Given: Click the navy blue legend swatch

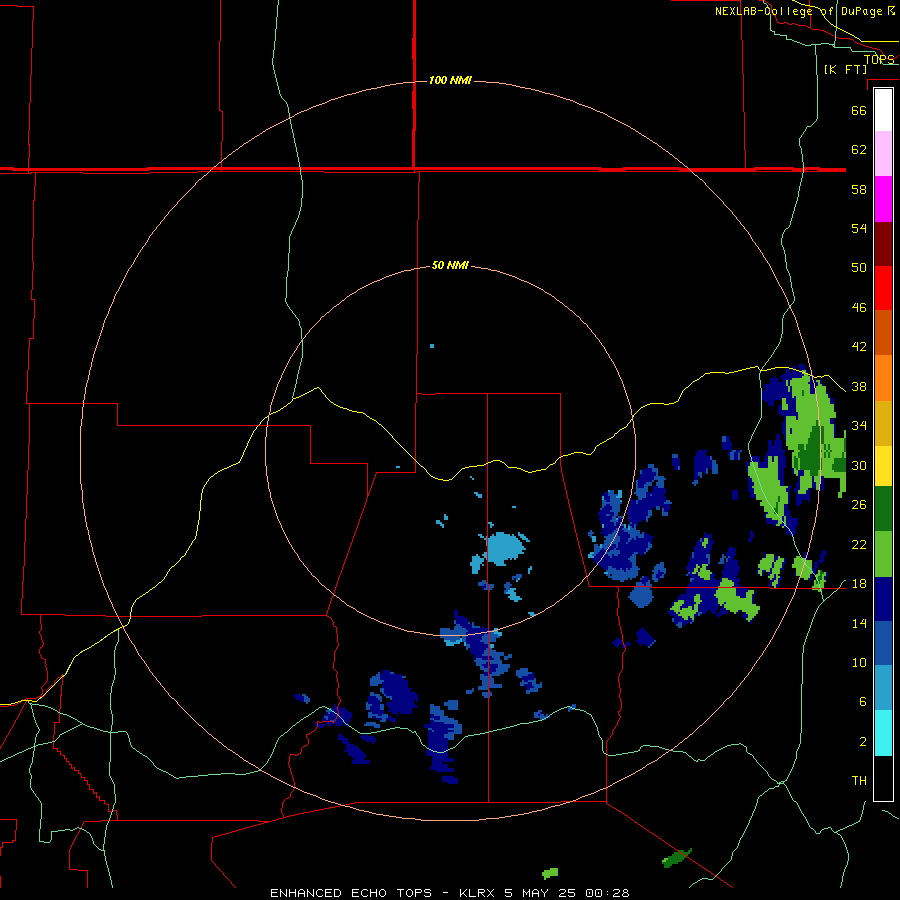Looking at the screenshot, I should 883,599.
